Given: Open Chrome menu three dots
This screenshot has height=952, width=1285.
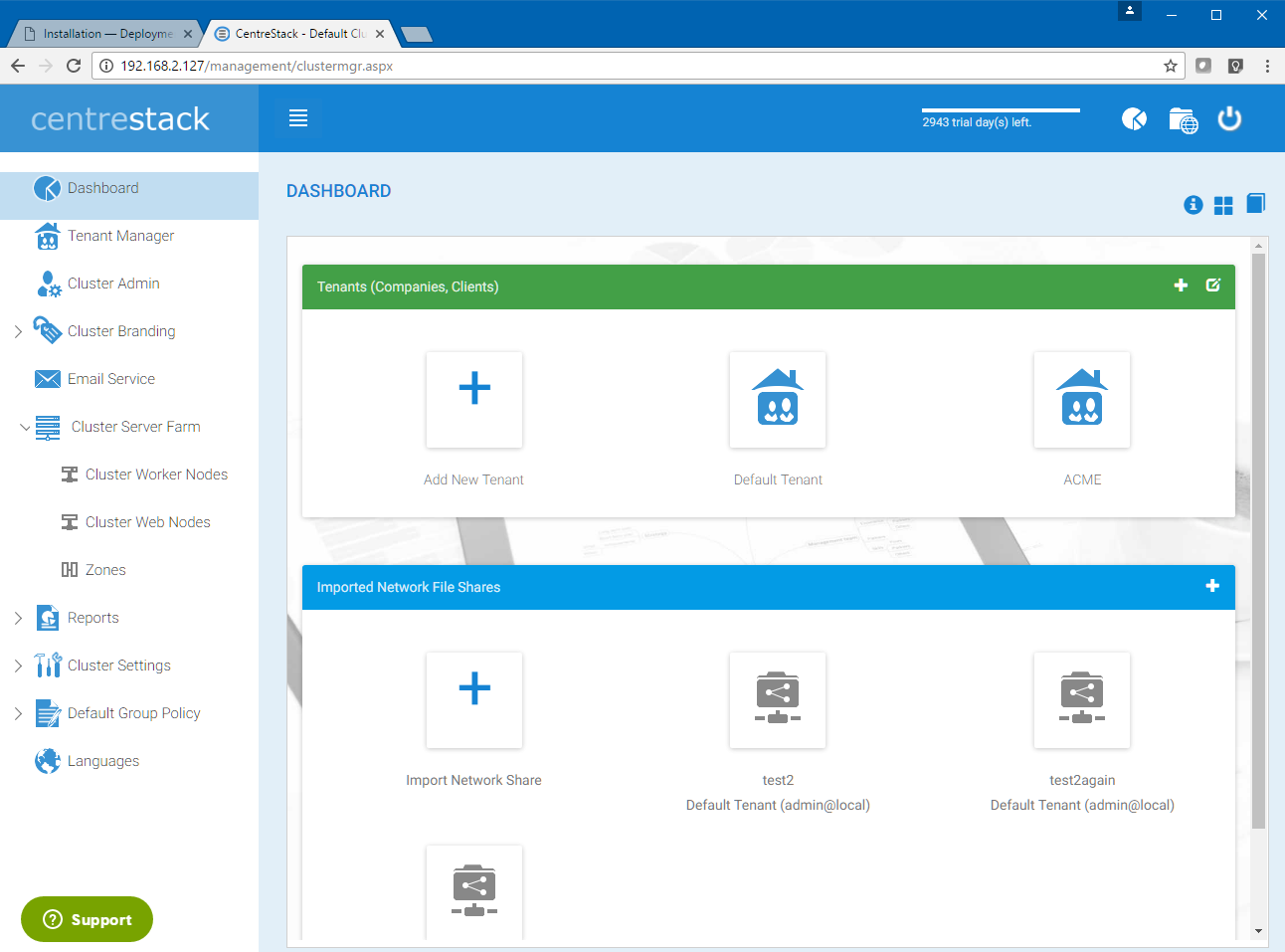Looking at the screenshot, I should tap(1267, 66).
